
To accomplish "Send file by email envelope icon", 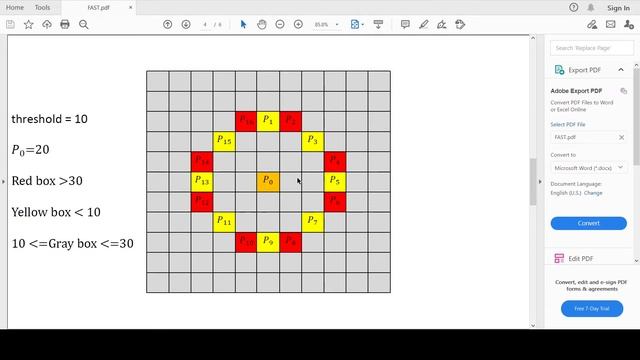I will pyautogui.click(x=611, y=24).
